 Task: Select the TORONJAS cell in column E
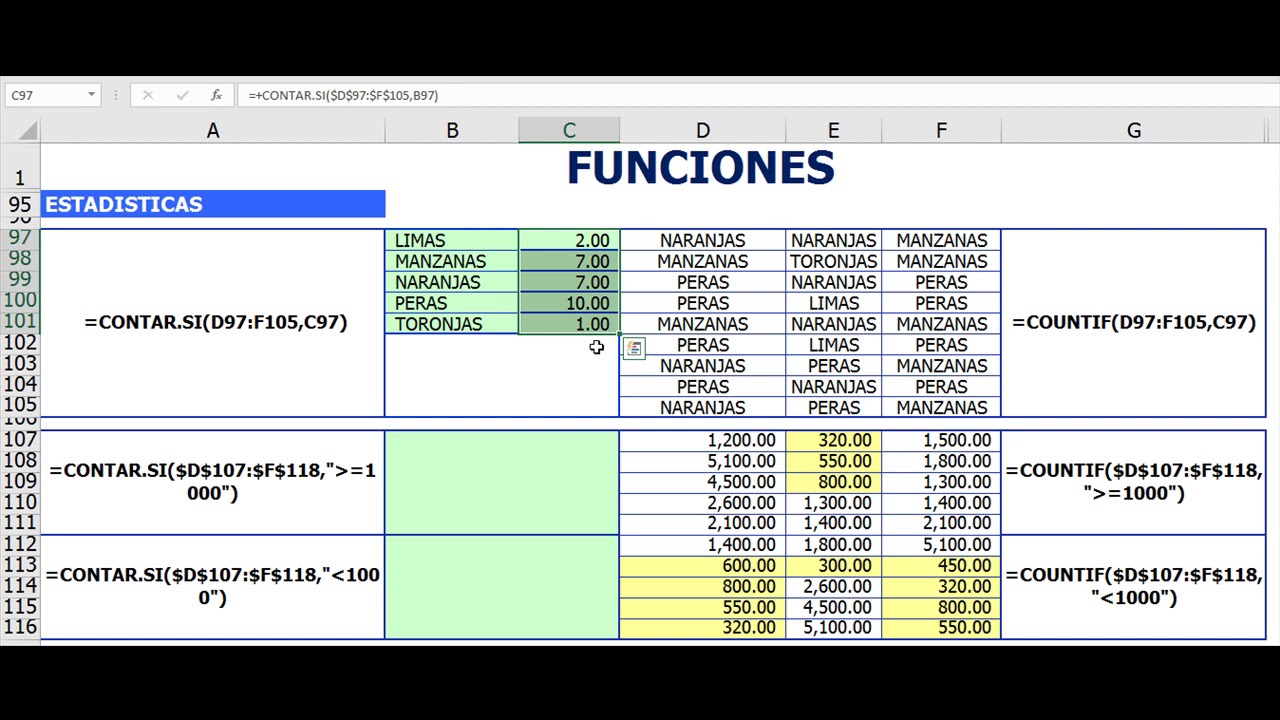pyautogui.click(x=833, y=261)
